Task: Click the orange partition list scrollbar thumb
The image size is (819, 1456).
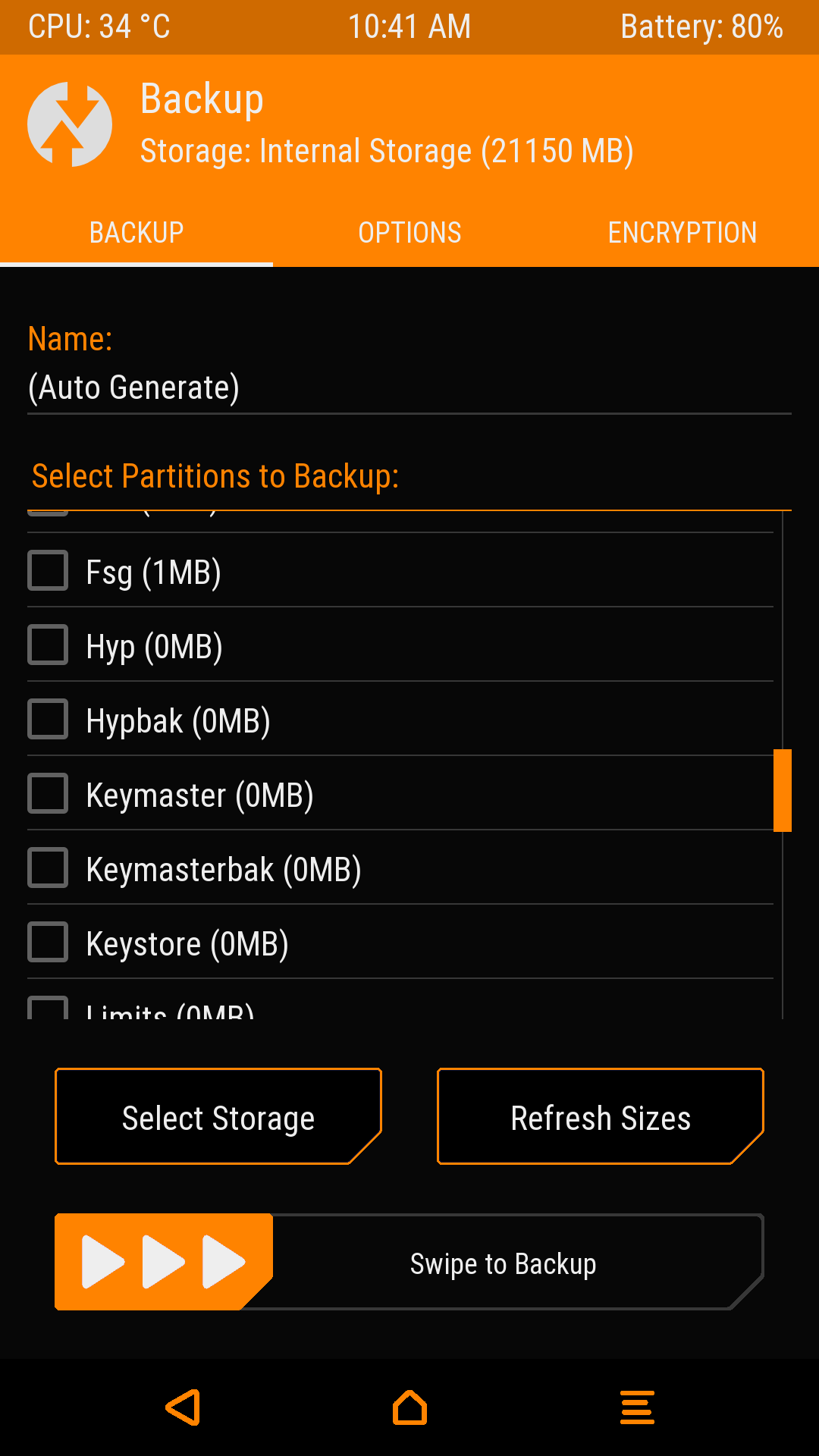Action: (x=782, y=790)
